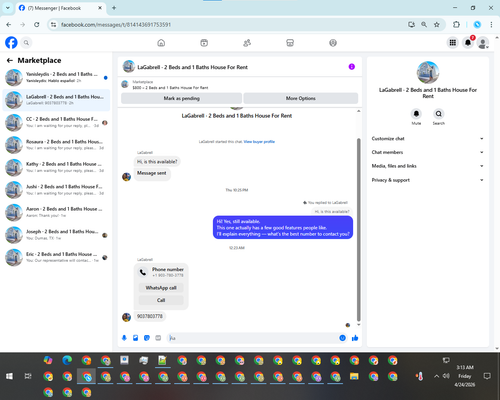Viewport: 500px width, 400px height.
Task: Send a thumbs-up like
Action: [355, 338]
